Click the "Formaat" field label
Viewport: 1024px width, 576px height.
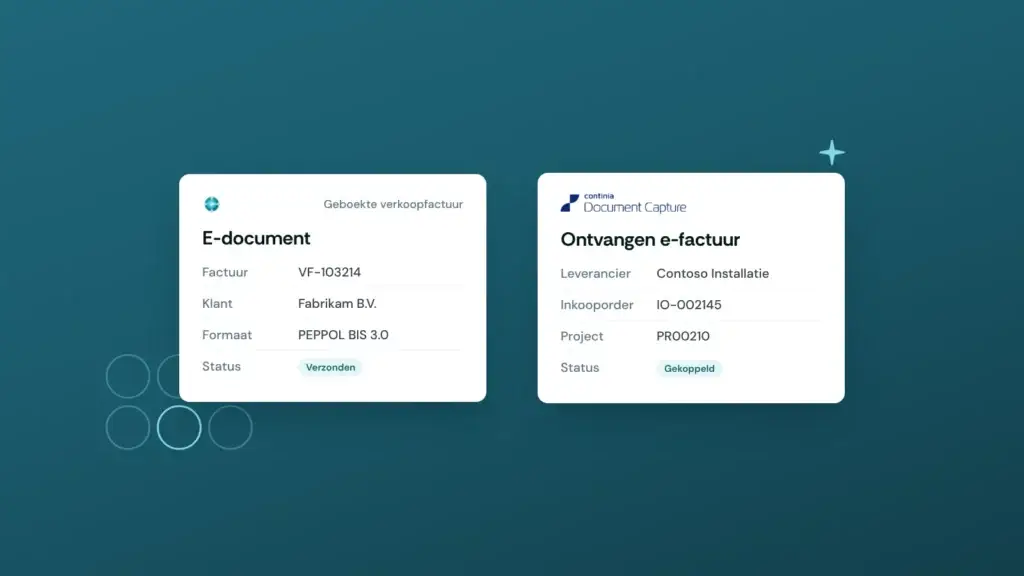227,335
